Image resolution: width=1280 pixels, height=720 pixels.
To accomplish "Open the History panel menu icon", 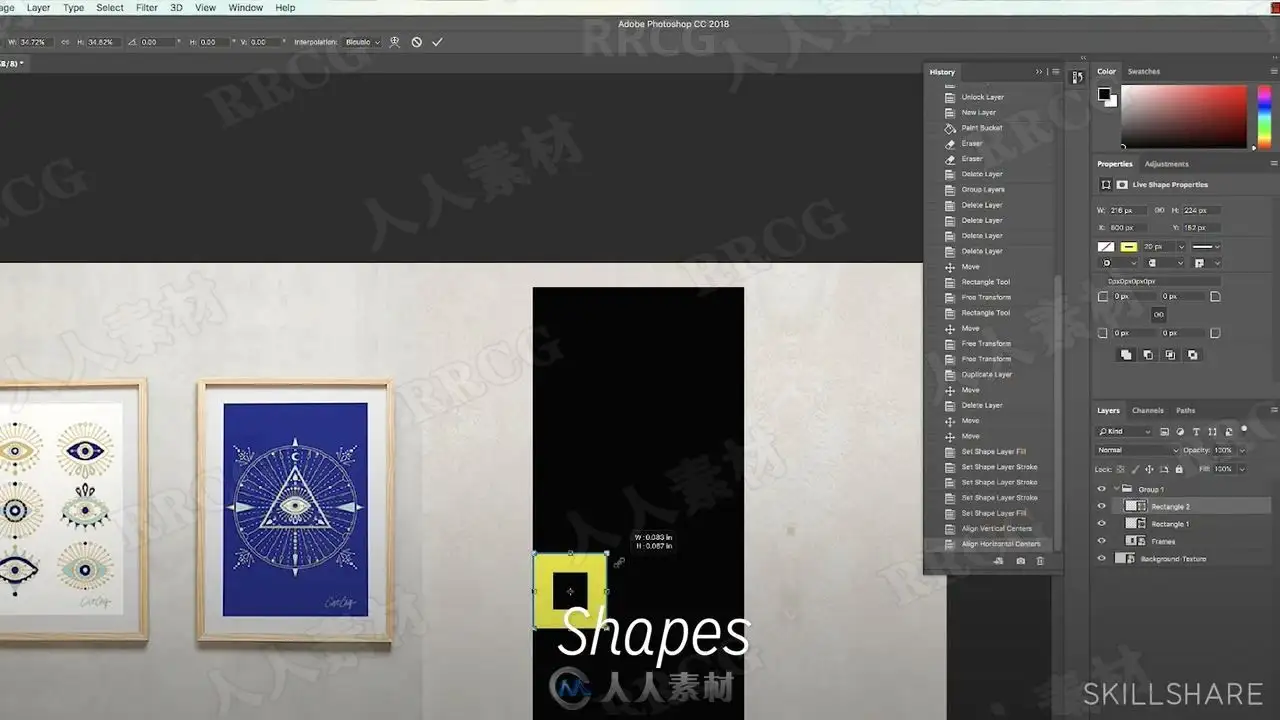I will [x=1055, y=72].
